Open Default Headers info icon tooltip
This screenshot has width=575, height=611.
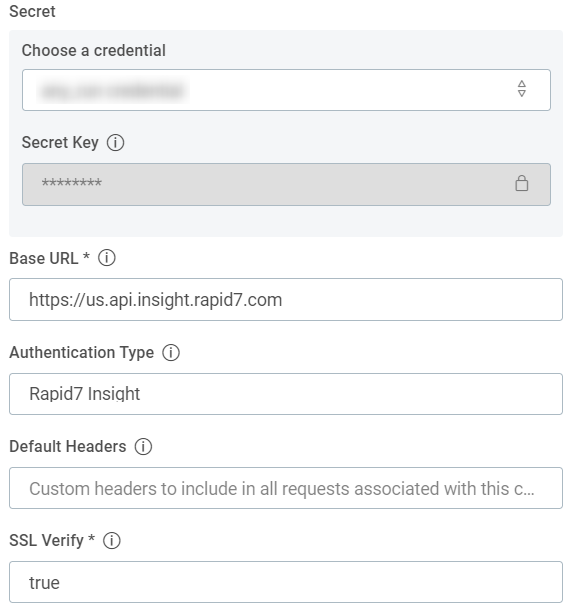143,447
